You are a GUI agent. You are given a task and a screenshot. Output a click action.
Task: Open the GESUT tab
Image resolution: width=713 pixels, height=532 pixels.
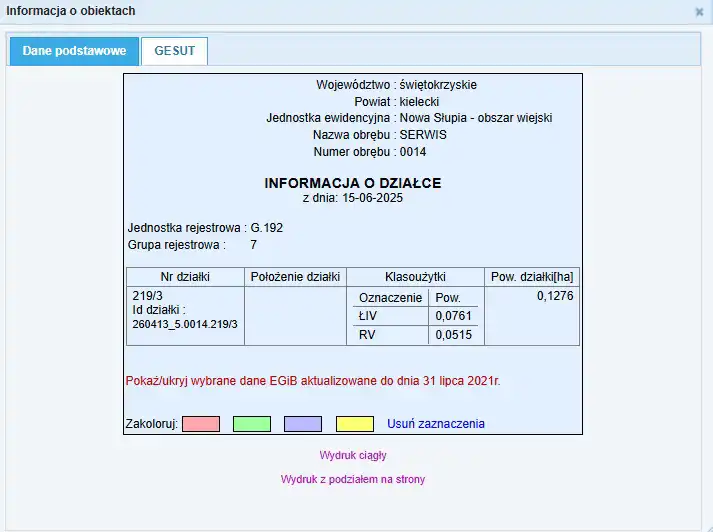[x=174, y=51]
